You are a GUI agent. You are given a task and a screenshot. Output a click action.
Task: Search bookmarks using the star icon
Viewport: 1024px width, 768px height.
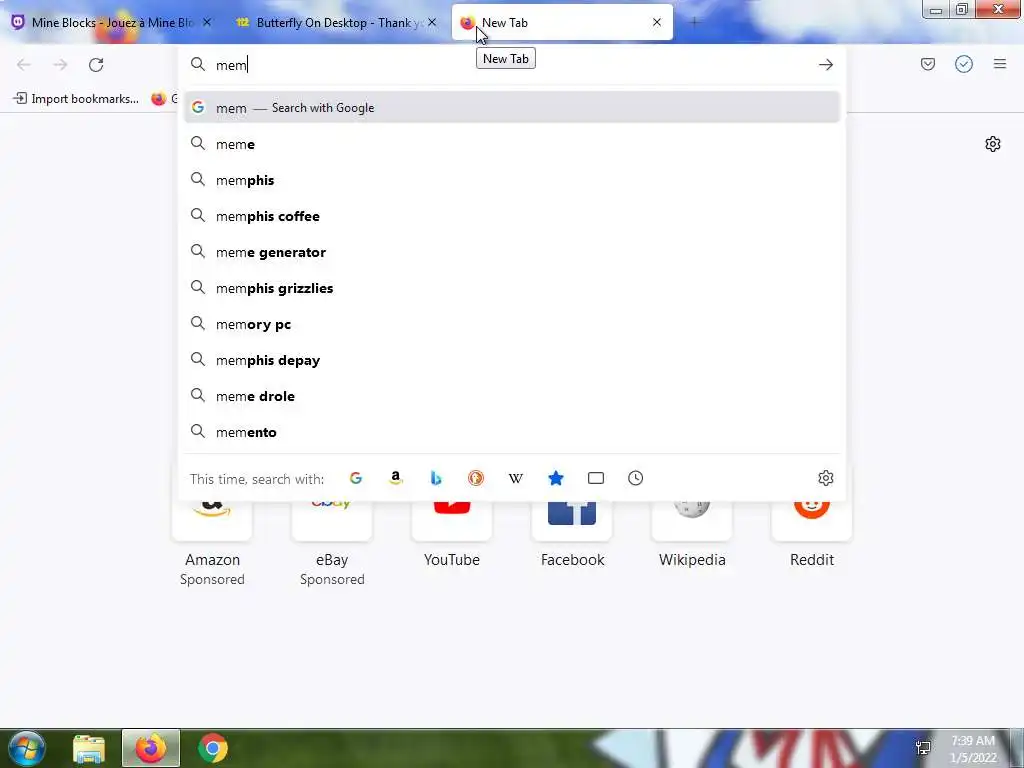click(556, 478)
